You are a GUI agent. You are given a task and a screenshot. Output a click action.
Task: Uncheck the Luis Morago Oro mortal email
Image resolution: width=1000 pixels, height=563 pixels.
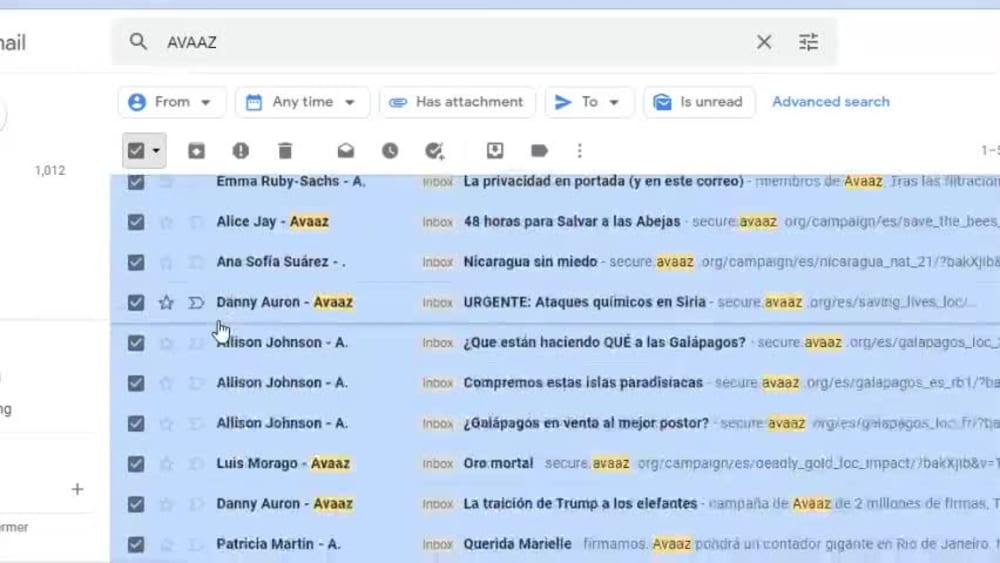click(x=136, y=464)
